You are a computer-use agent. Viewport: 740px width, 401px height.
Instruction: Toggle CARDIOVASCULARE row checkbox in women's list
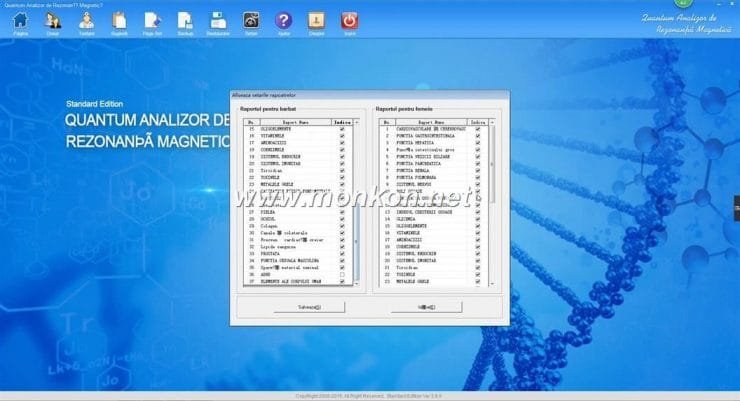pos(478,129)
